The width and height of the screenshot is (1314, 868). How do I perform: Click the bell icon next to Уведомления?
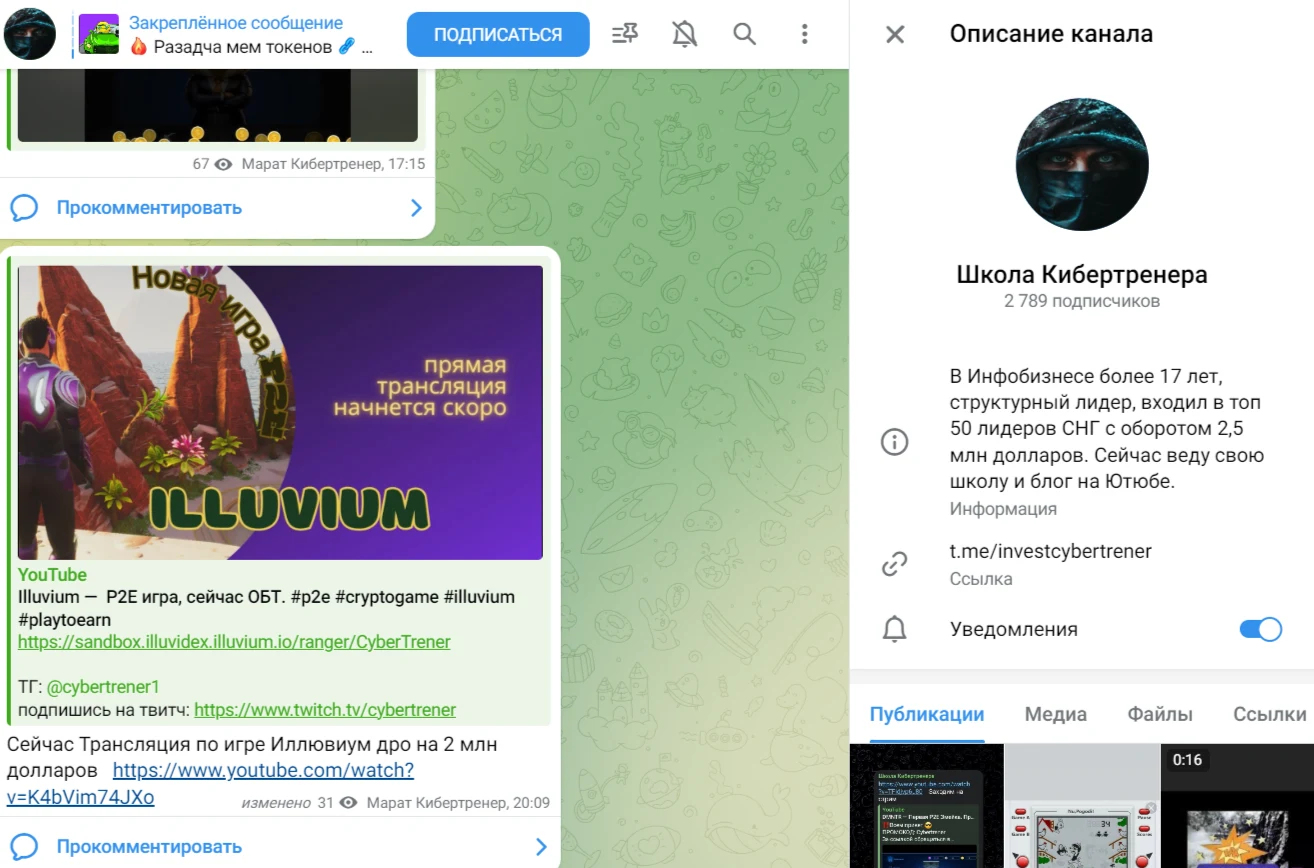coord(894,630)
